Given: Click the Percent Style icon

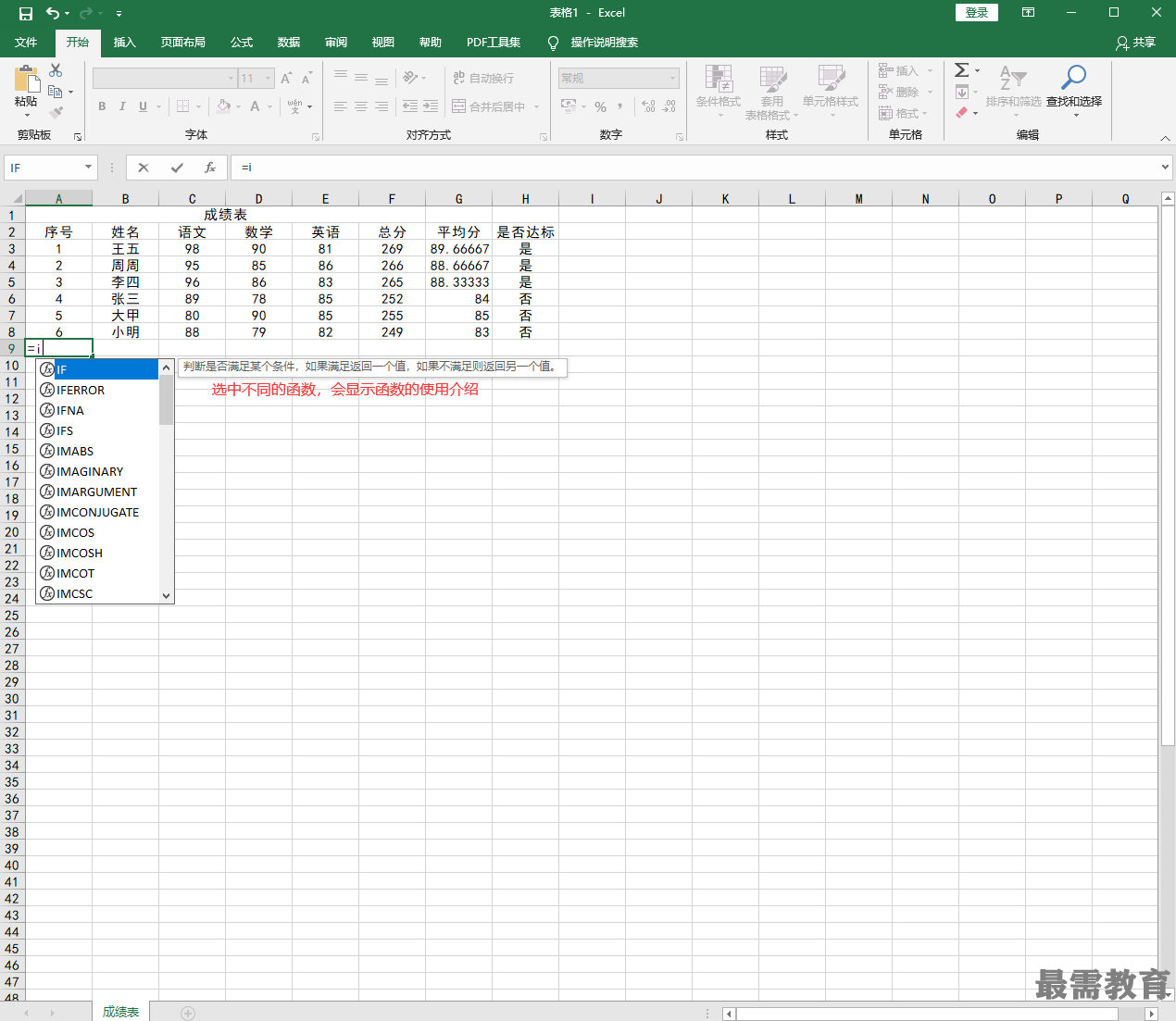Looking at the screenshot, I should [600, 106].
